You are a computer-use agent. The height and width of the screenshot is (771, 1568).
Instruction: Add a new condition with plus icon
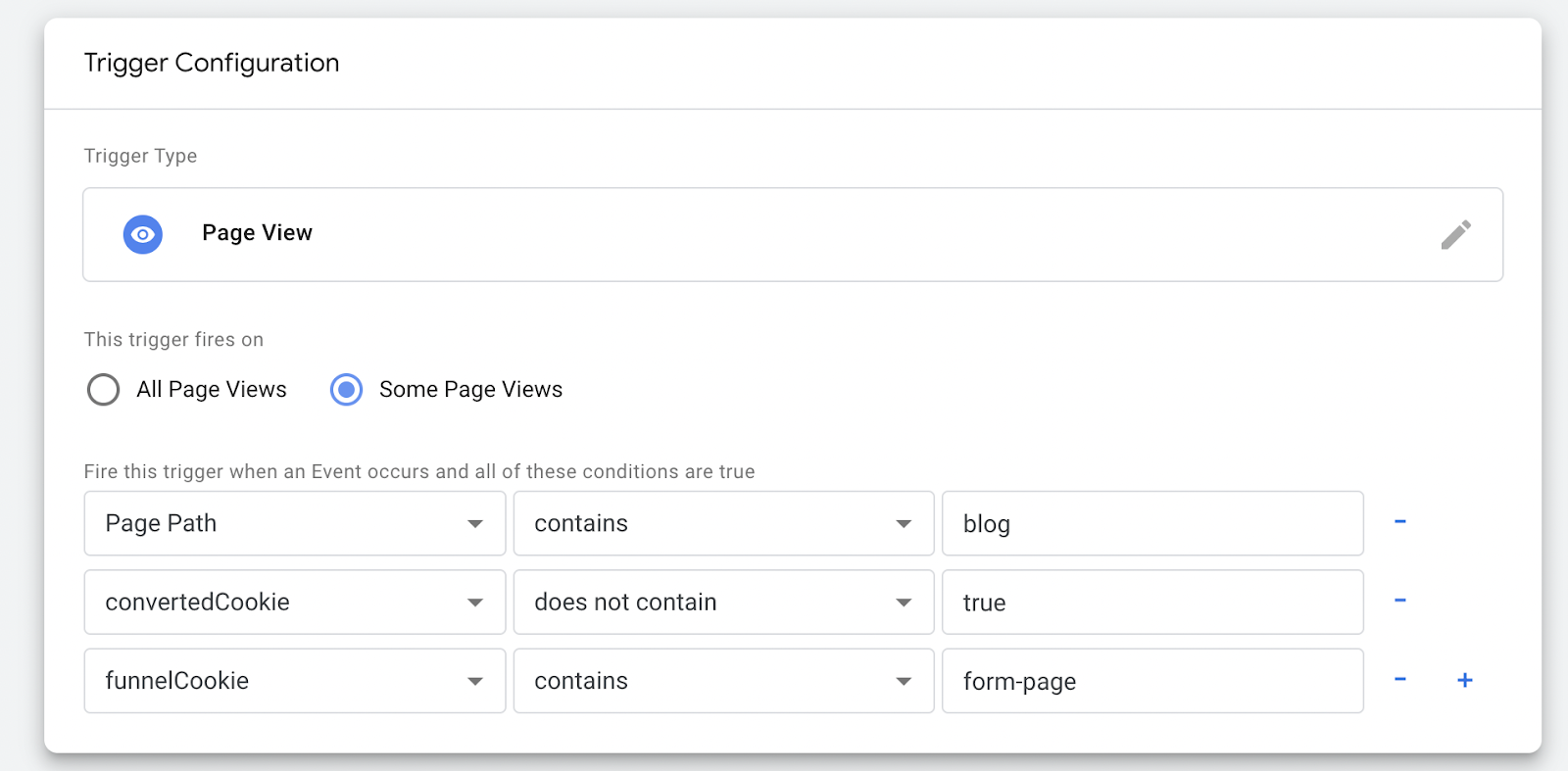click(x=1464, y=680)
